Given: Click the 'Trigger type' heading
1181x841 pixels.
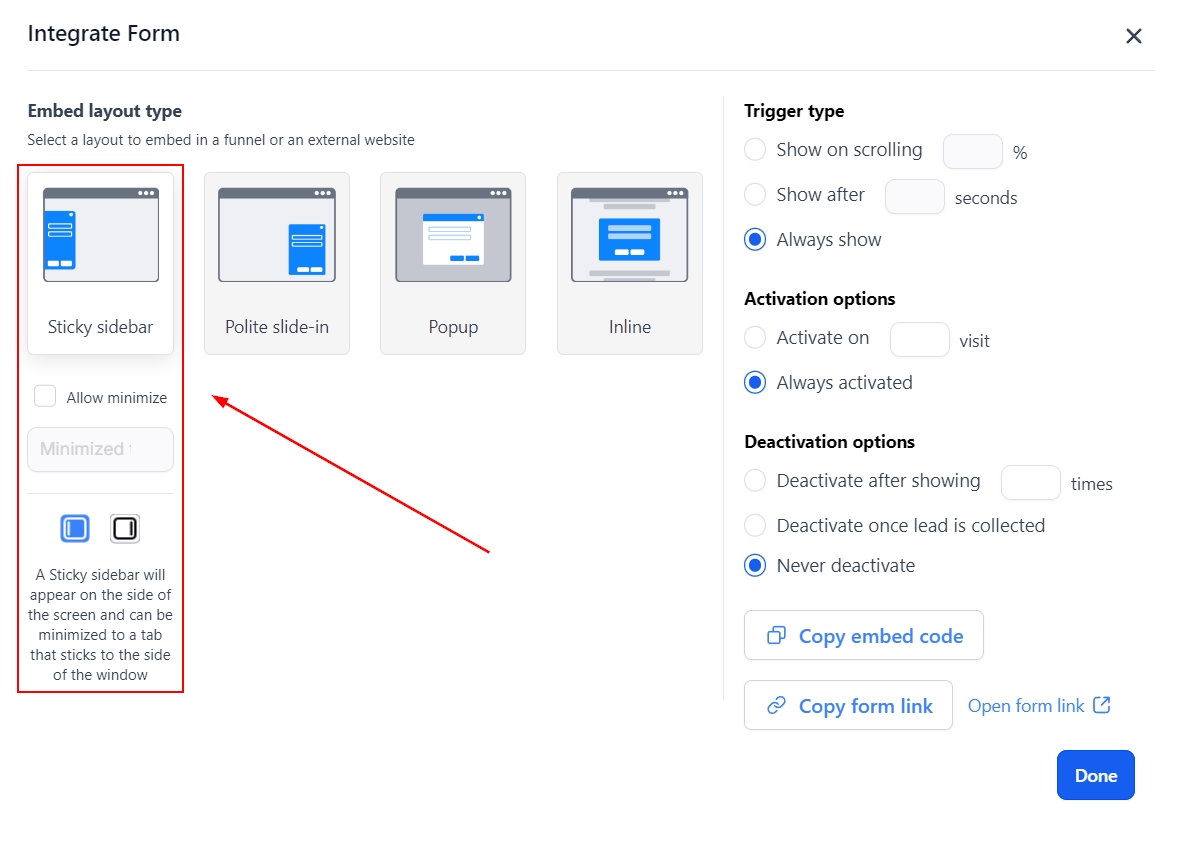Looking at the screenshot, I should click(794, 111).
